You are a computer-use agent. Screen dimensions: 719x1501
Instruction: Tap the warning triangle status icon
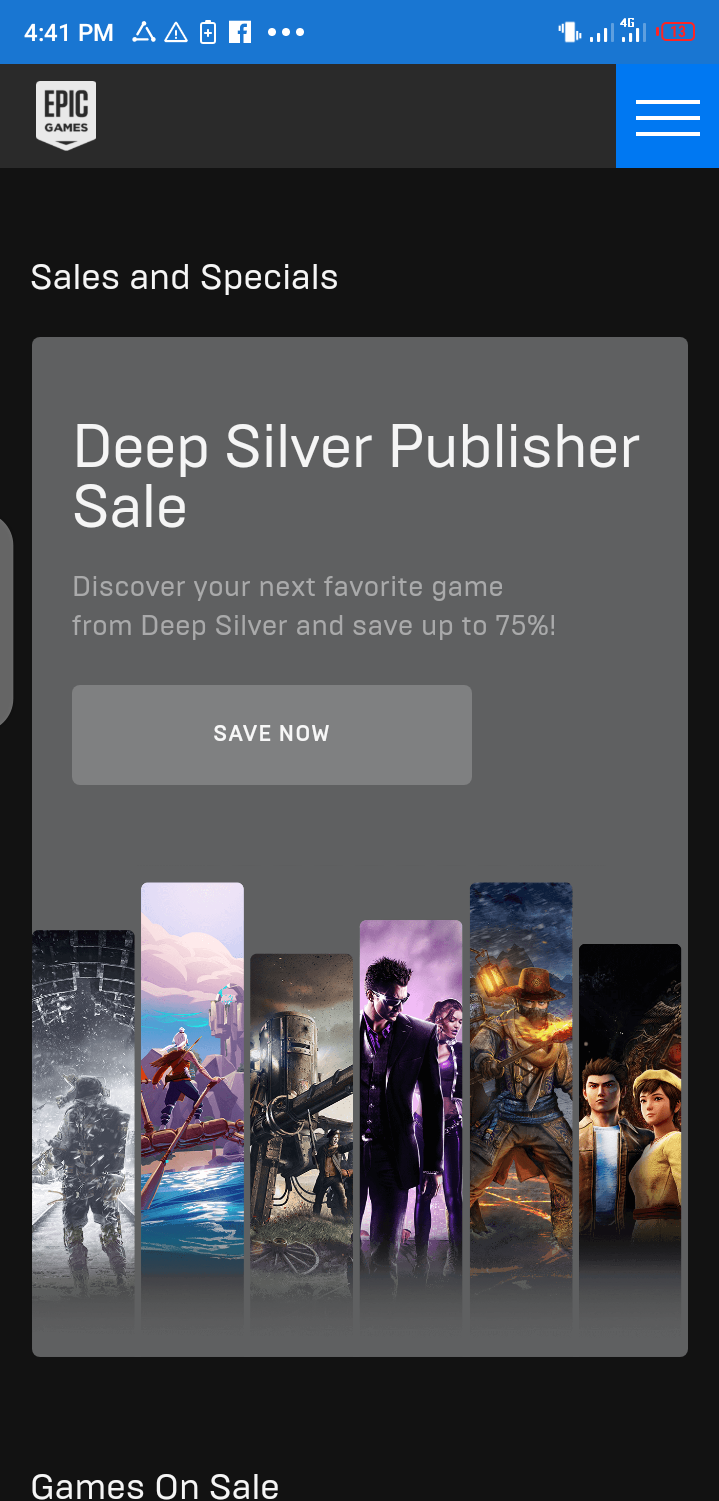coord(176,33)
